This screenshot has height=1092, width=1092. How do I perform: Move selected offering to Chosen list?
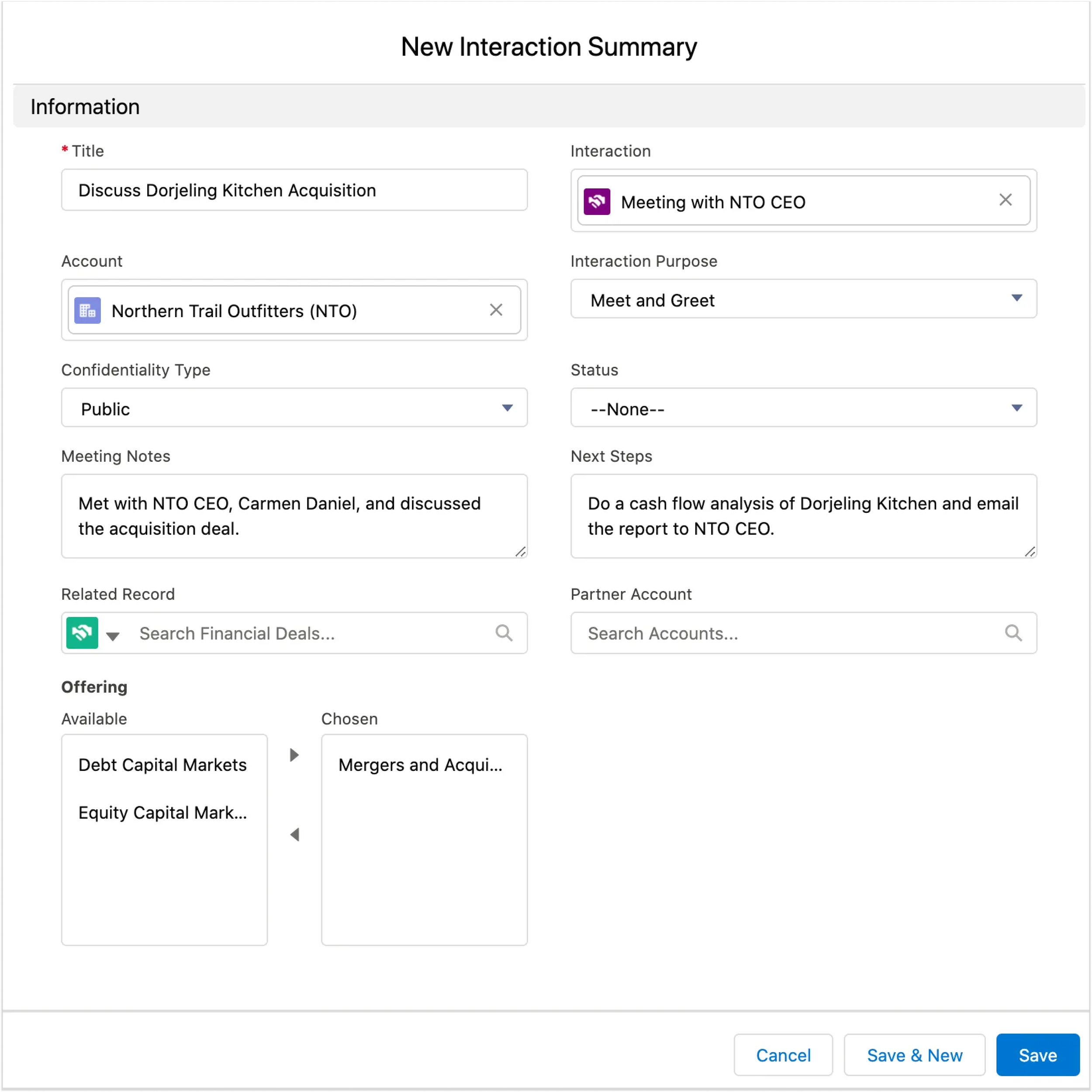coord(294,755)
